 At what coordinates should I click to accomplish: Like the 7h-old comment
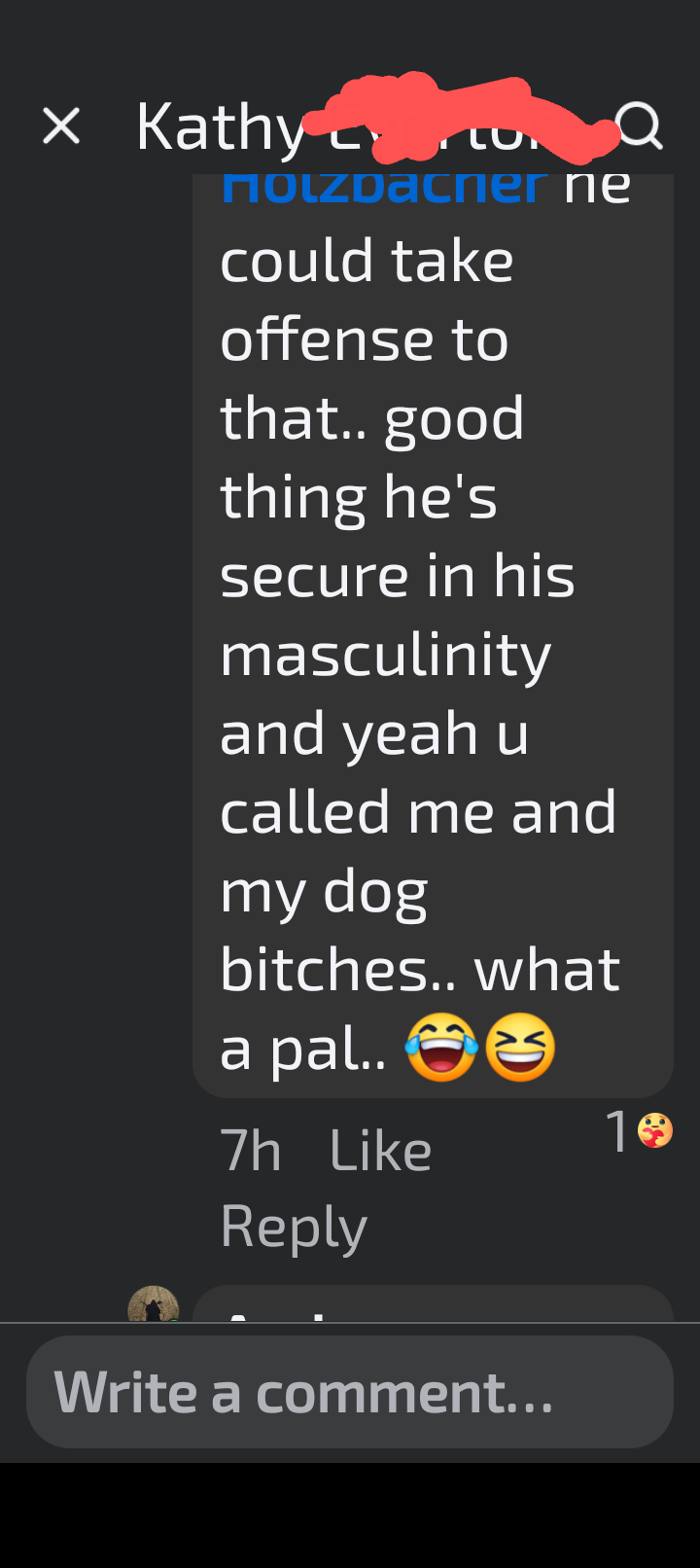(x=380, y=1151)
